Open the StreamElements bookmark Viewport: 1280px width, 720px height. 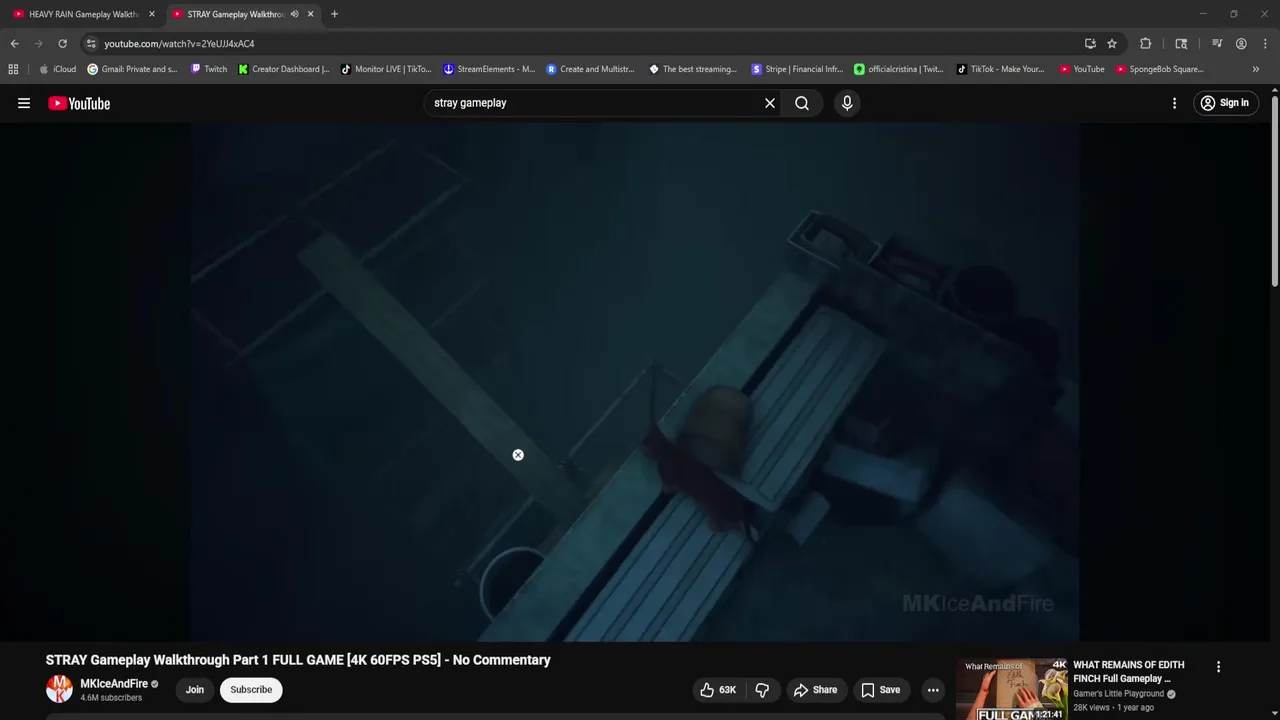tap(489, 69)
